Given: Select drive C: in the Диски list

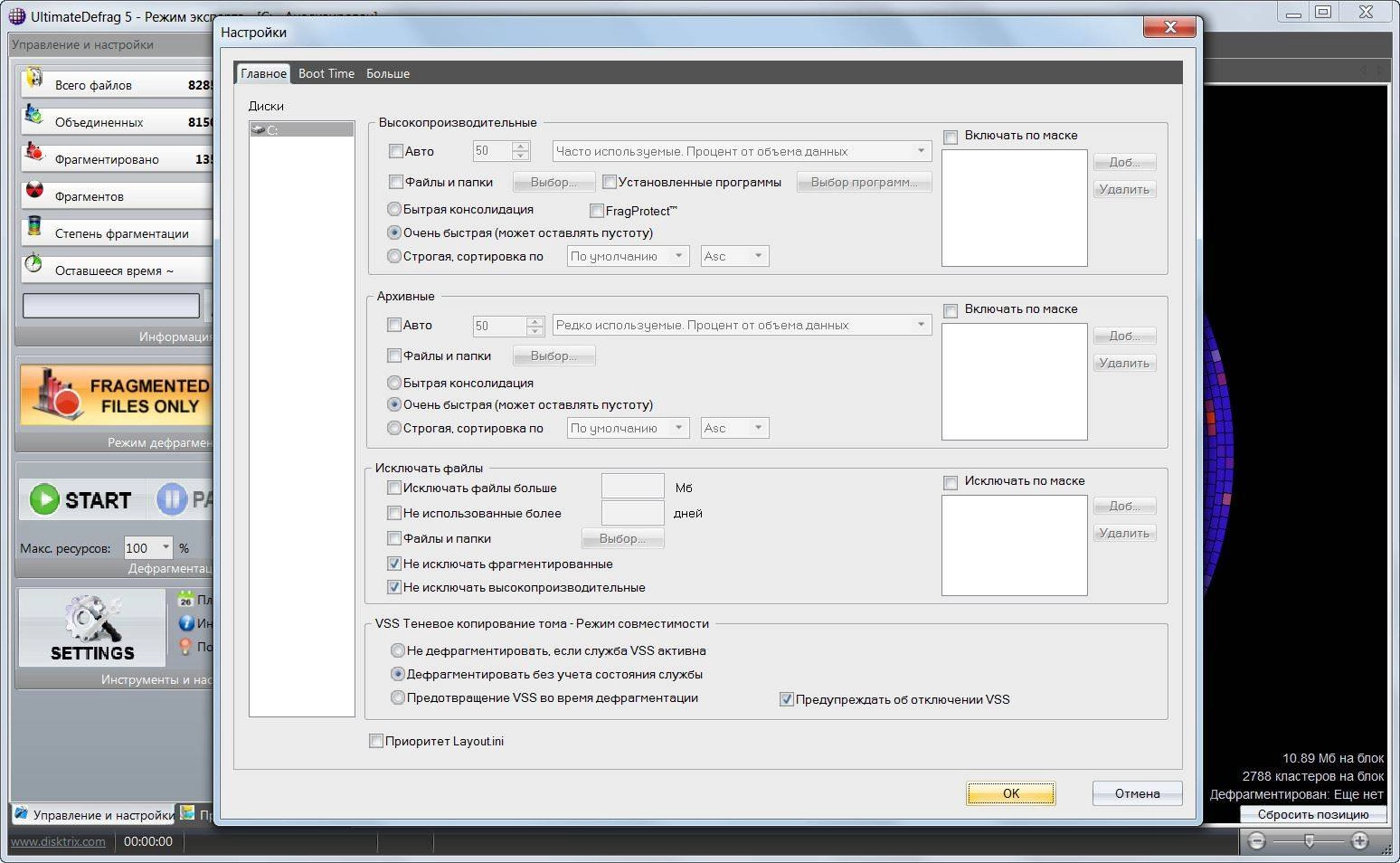Looking at the screenshot, I should 301,130.
